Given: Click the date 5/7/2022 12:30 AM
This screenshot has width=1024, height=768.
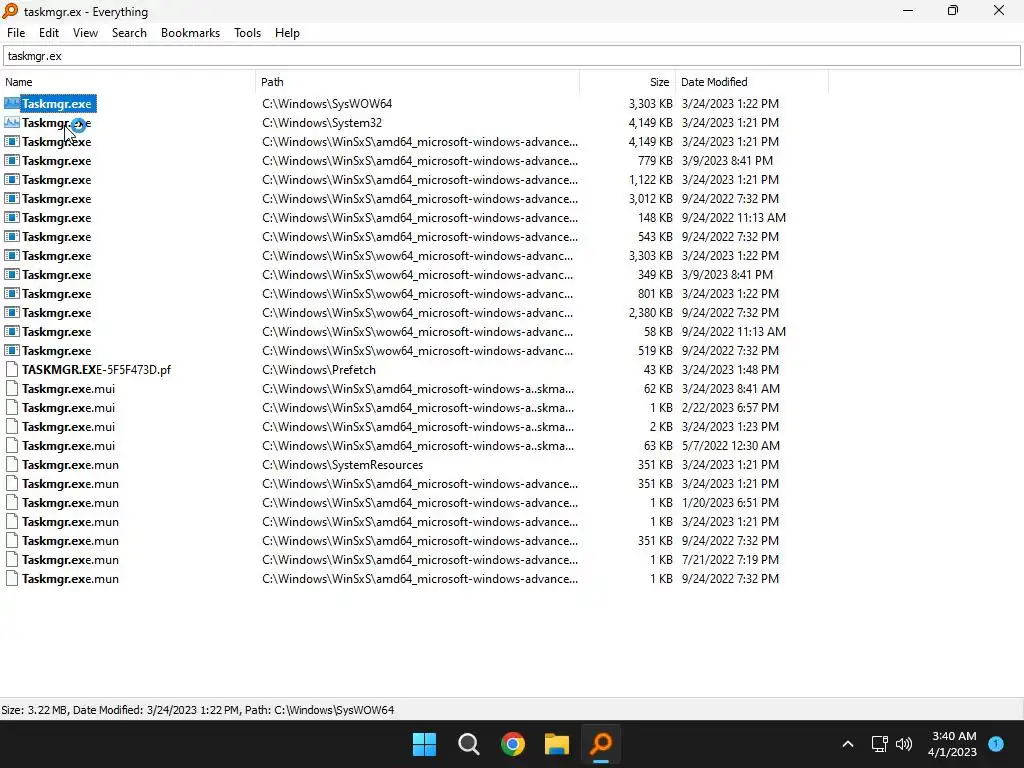Looking at the screenshot, I should coord(730,445).
